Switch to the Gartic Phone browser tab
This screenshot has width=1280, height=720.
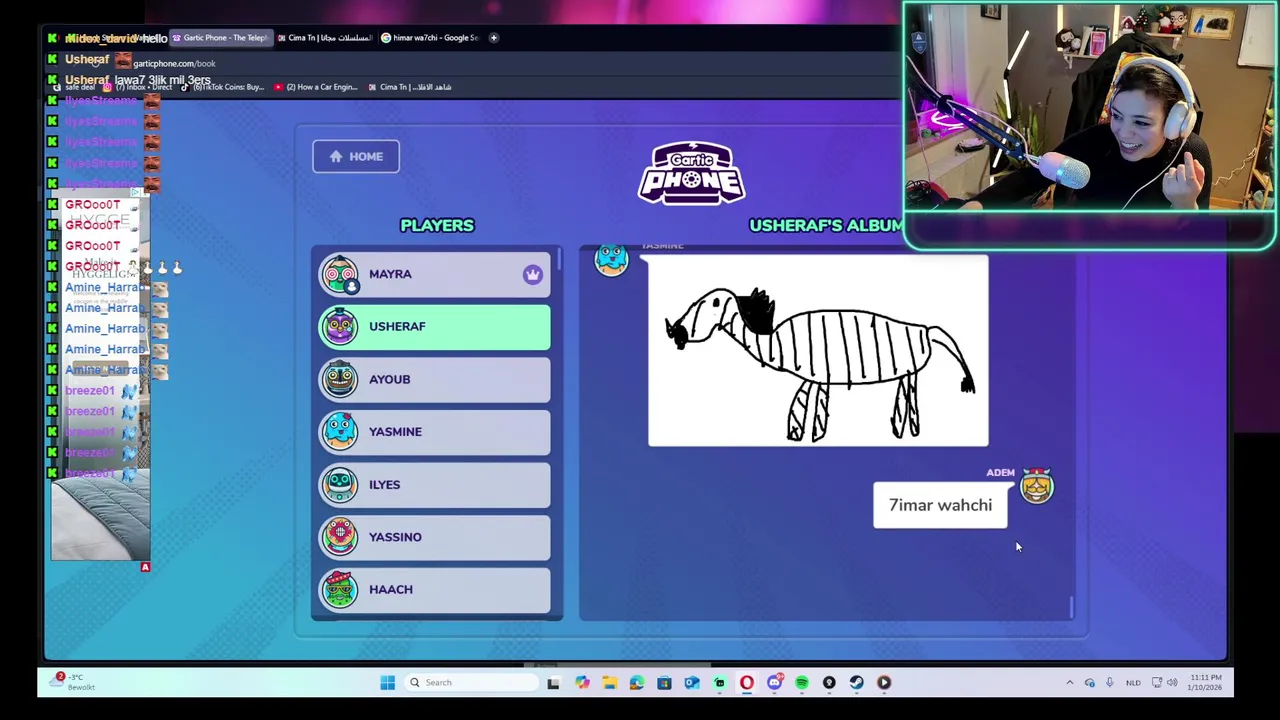(220, 38)
